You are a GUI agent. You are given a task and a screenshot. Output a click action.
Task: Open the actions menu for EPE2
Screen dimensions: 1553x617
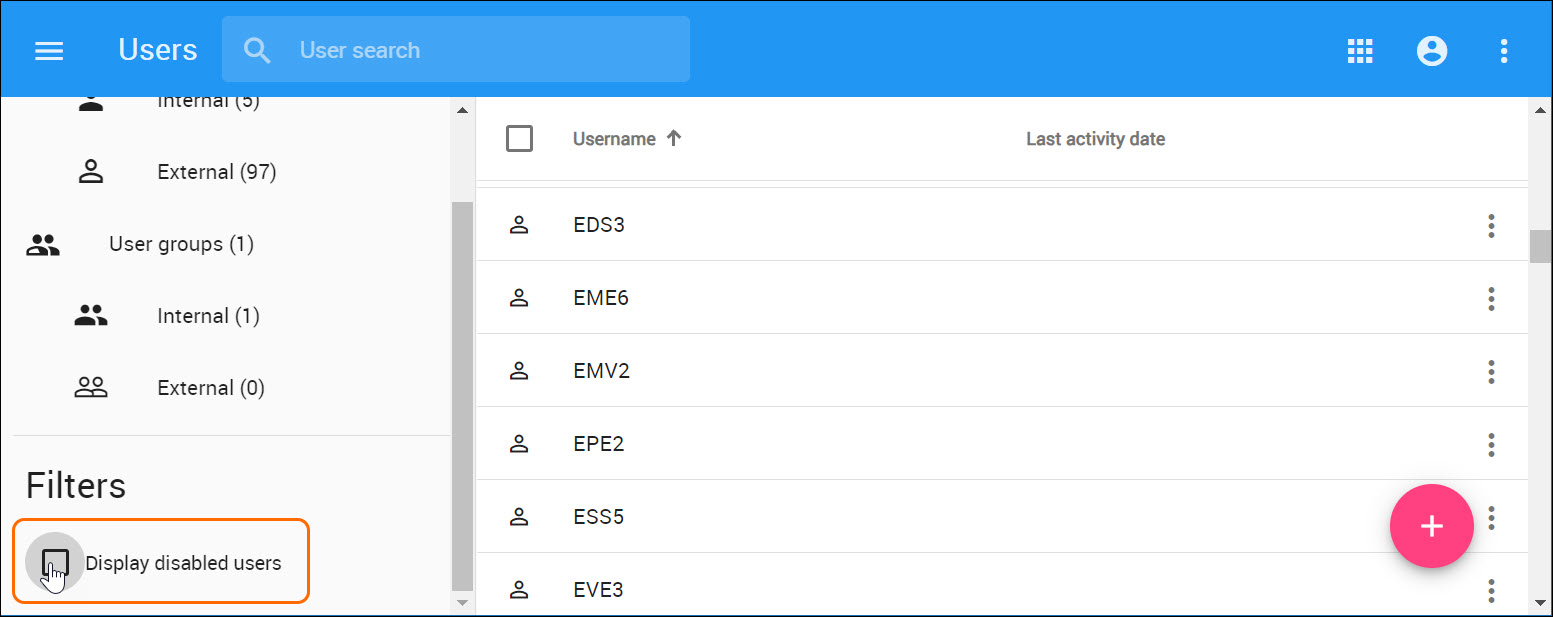click(1490, 444)
